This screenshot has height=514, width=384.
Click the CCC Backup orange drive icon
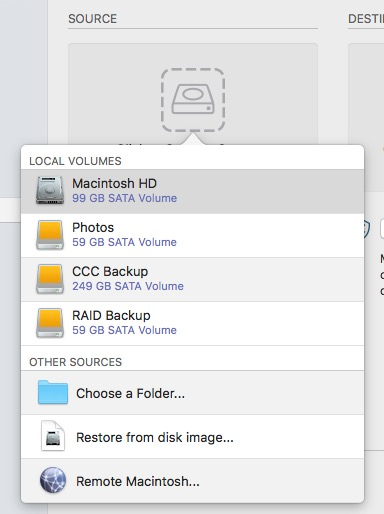tap(50, 279)
